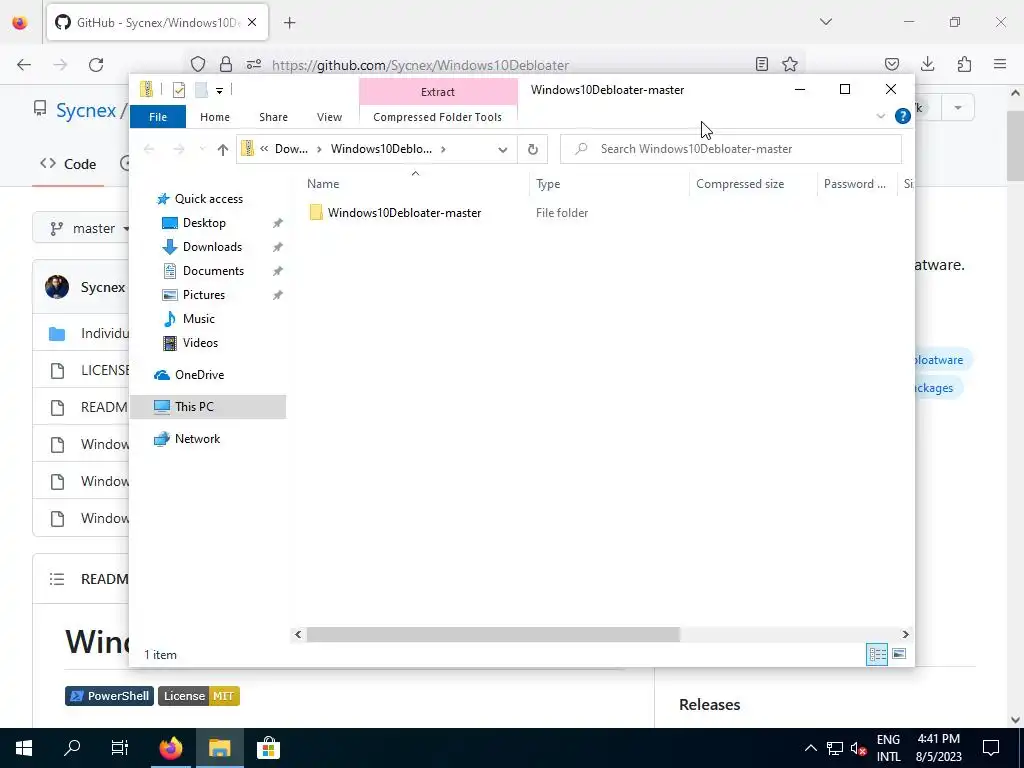Switch to Large icons view layout icon

(899, 654)
